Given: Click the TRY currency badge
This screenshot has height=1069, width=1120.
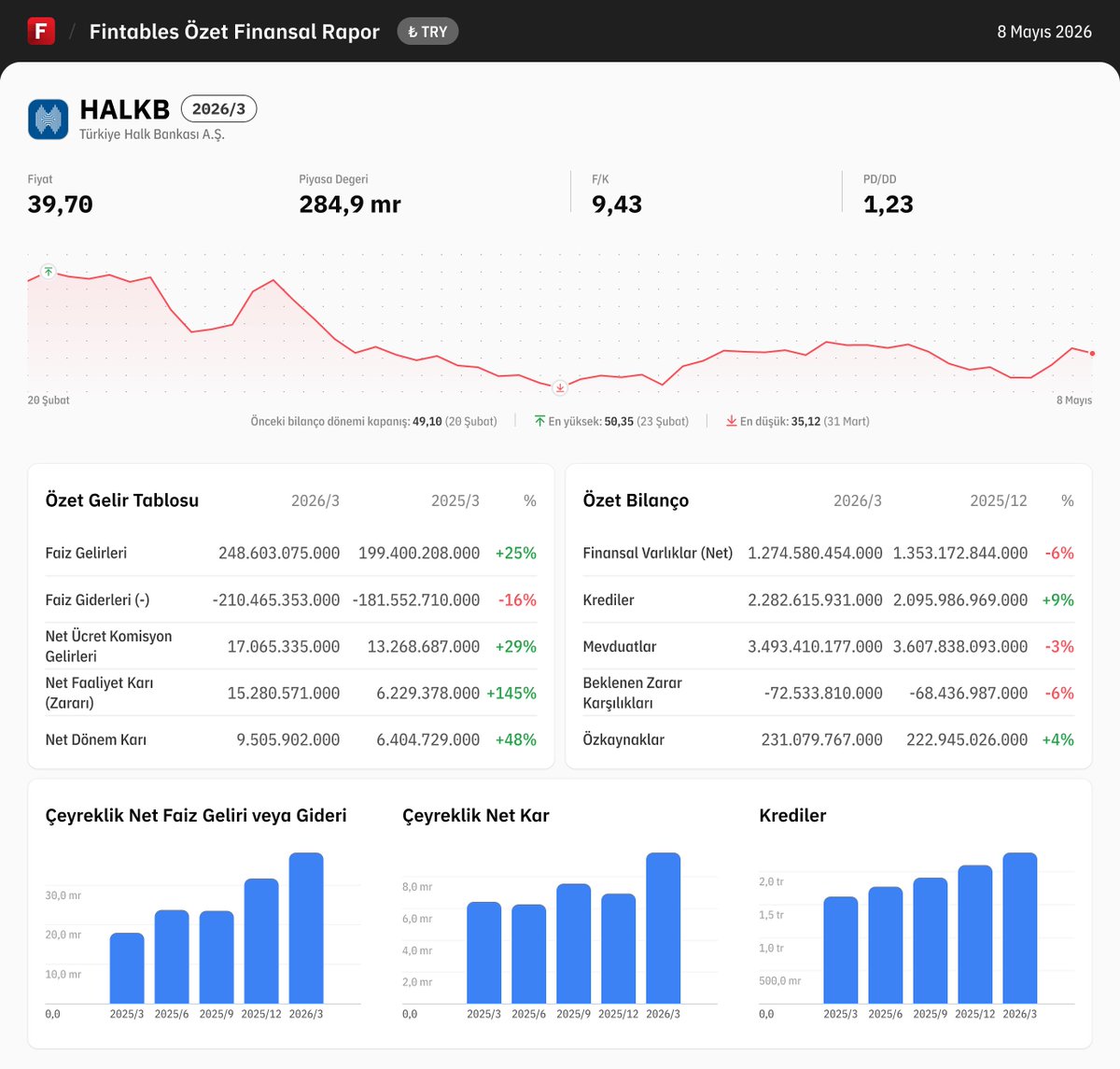Looking at the screenshot, I should [x=427, y=32].
